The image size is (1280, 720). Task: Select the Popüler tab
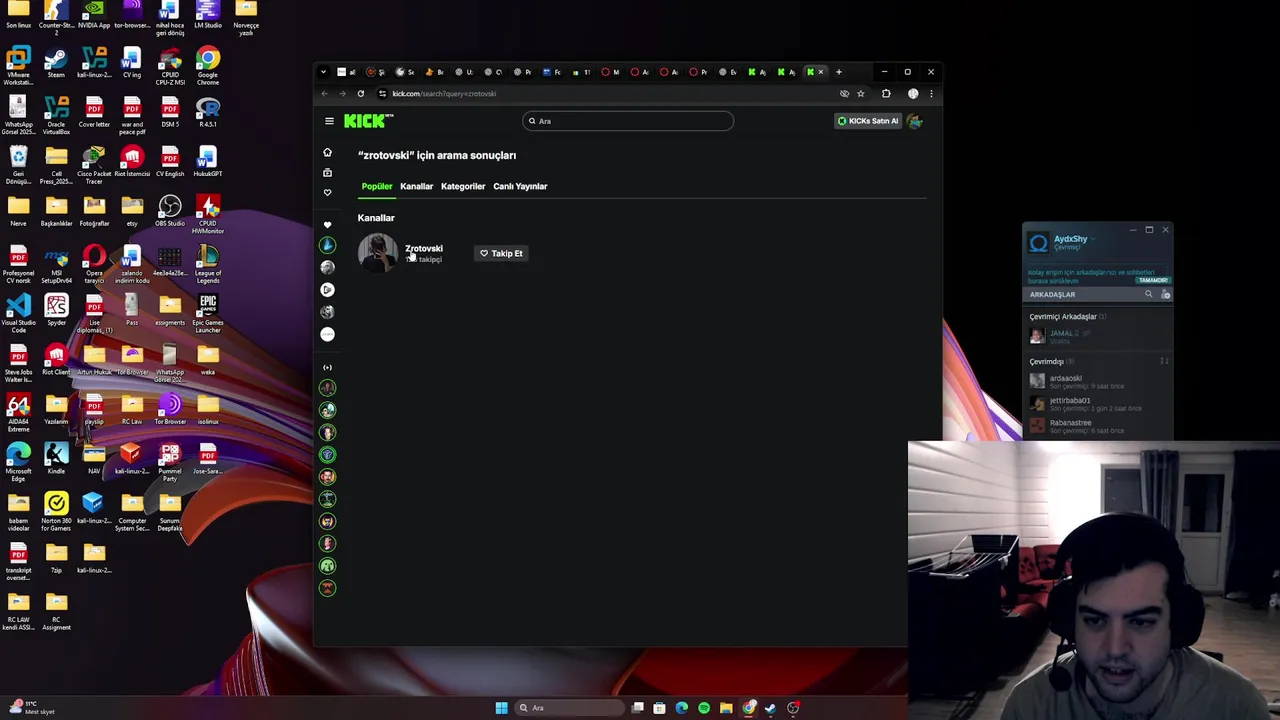click(377, 186)
